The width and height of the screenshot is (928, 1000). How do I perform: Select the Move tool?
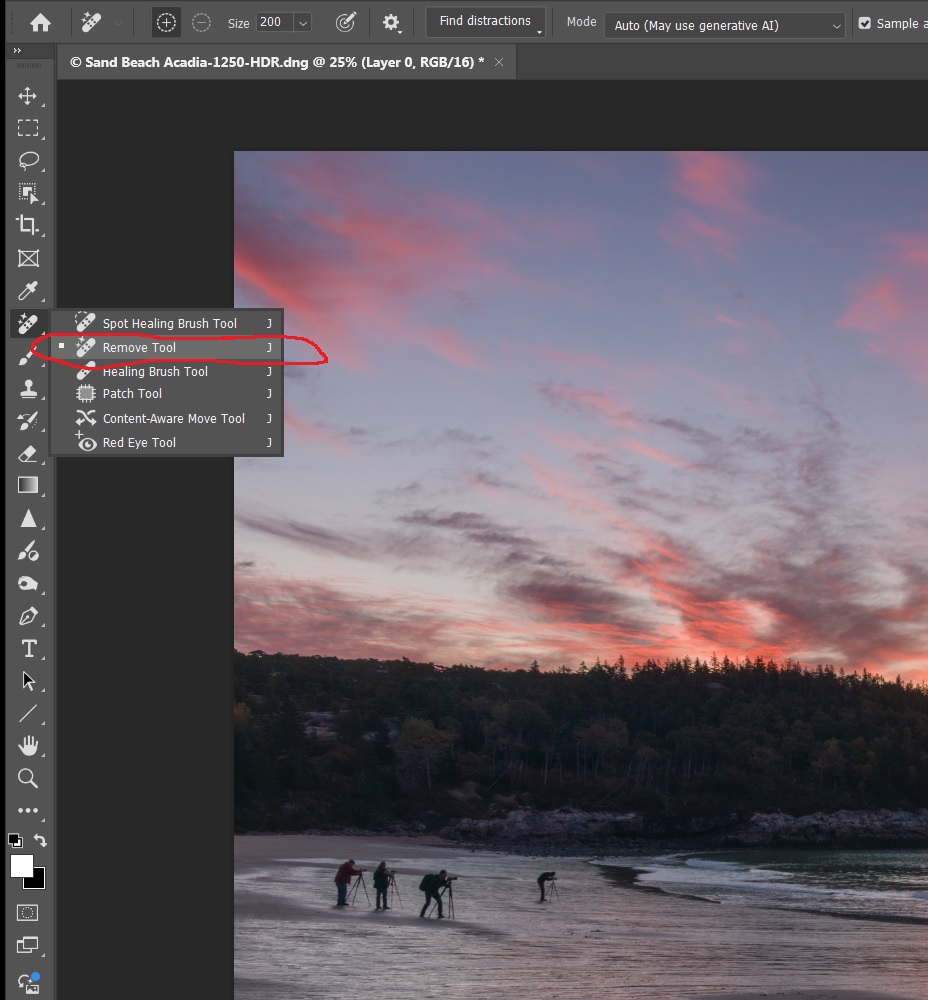click(28, 96)
